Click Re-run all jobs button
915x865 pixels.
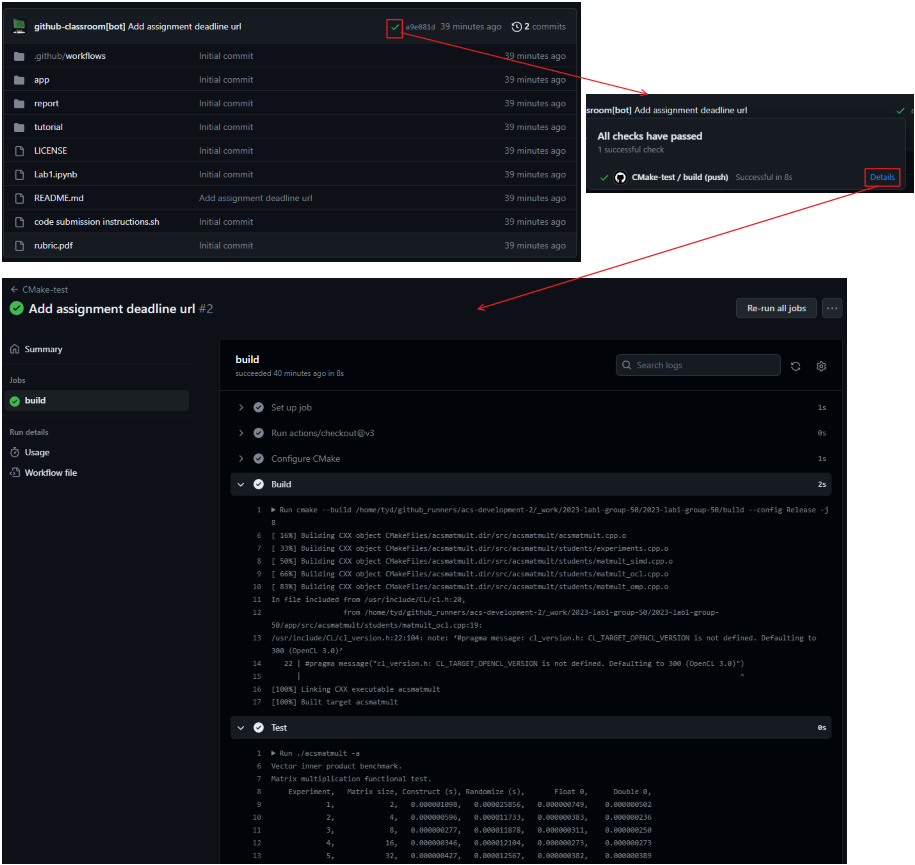(776, 308)
